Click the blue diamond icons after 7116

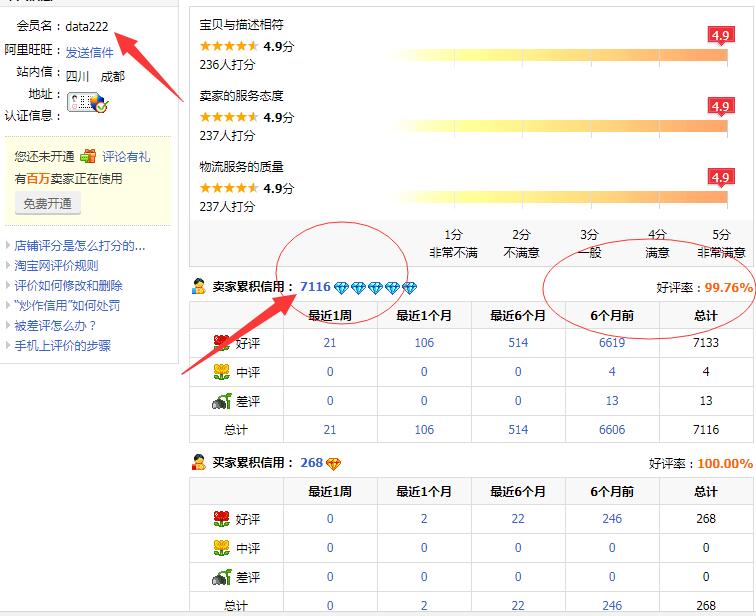[375, 288]
